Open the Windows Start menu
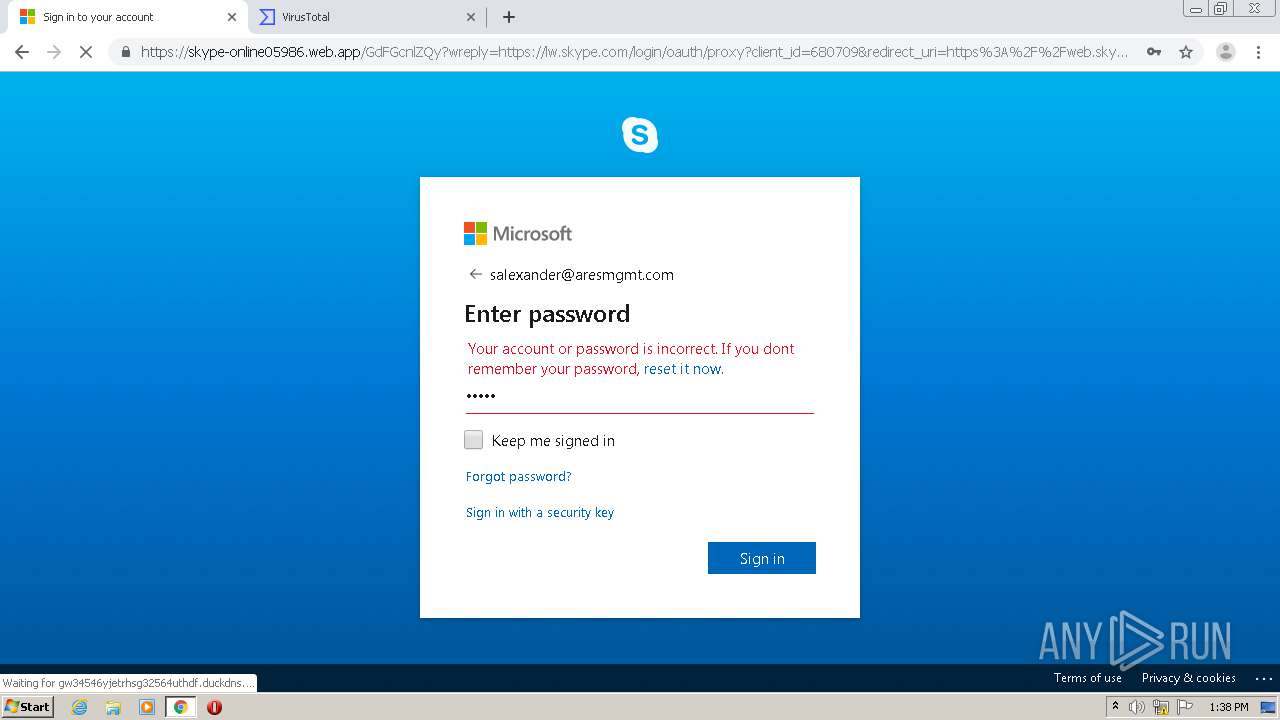The image size is (1280, 720). pyautogui.click(x=27, y=707)
